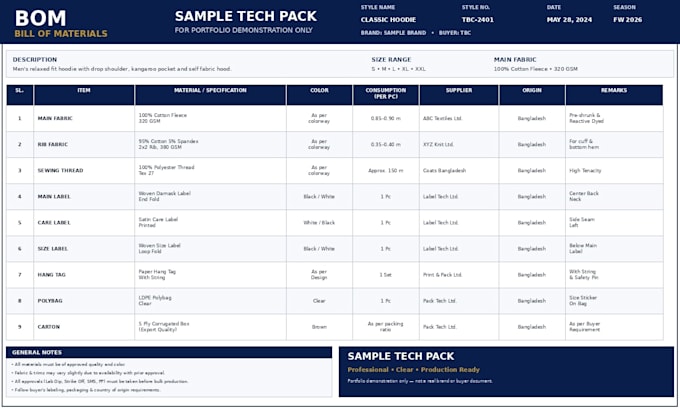Click the ITEM column header
The height and width of the screenshot is (409, 680).
(84, 95)
